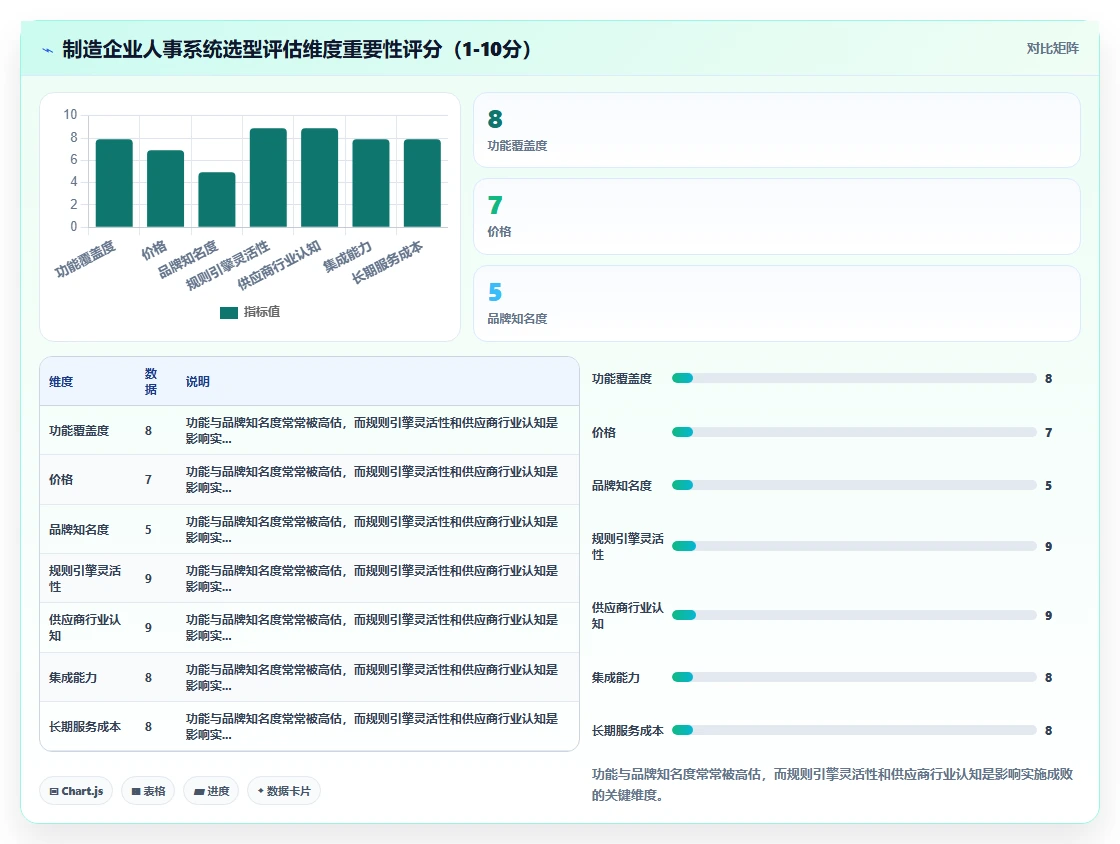Click the 功能覆盖度 bar in the chart
1120x844 pixels.
coord(114,183)
